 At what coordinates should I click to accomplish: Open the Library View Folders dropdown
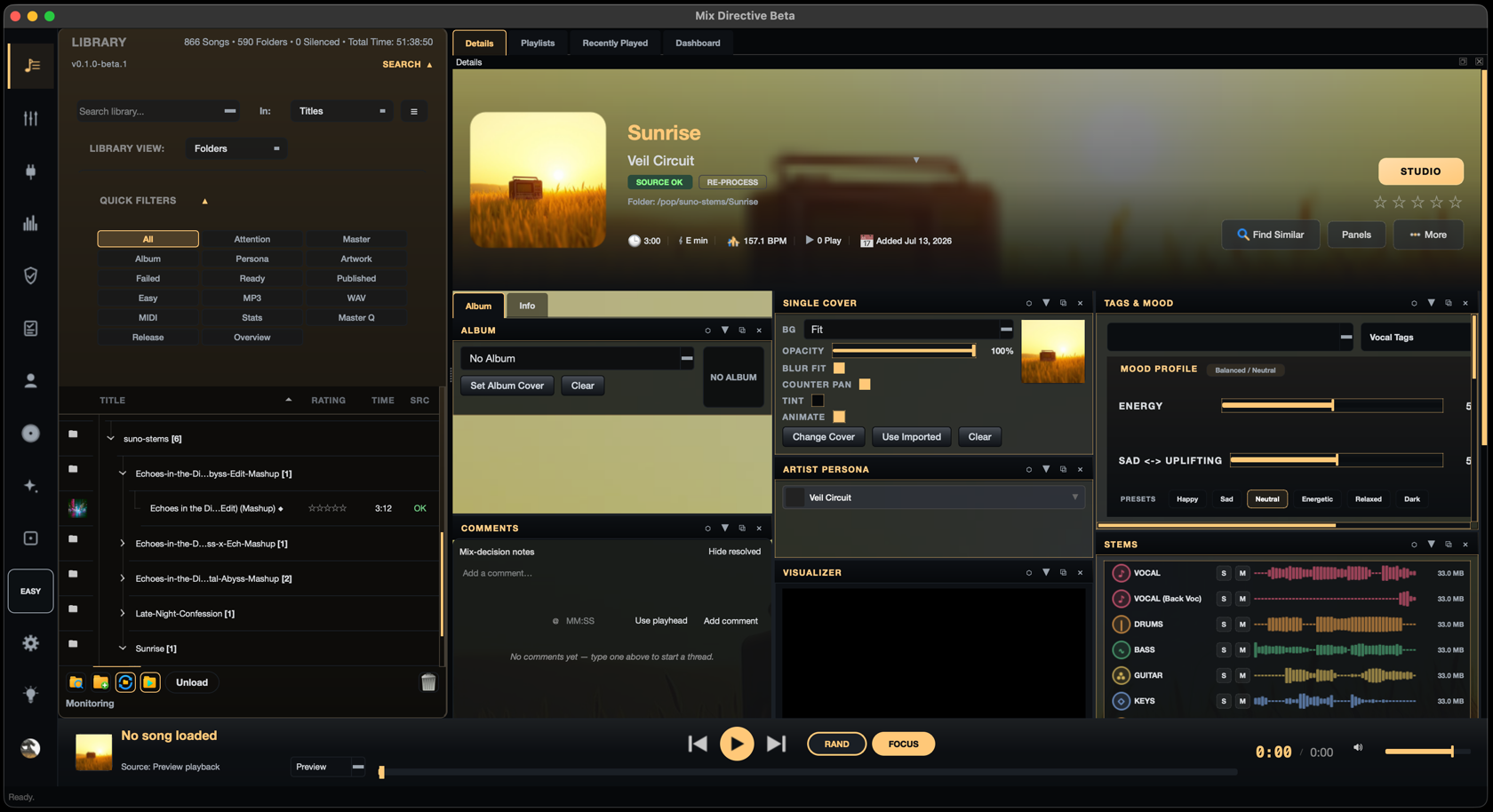[x=236, y=148]
